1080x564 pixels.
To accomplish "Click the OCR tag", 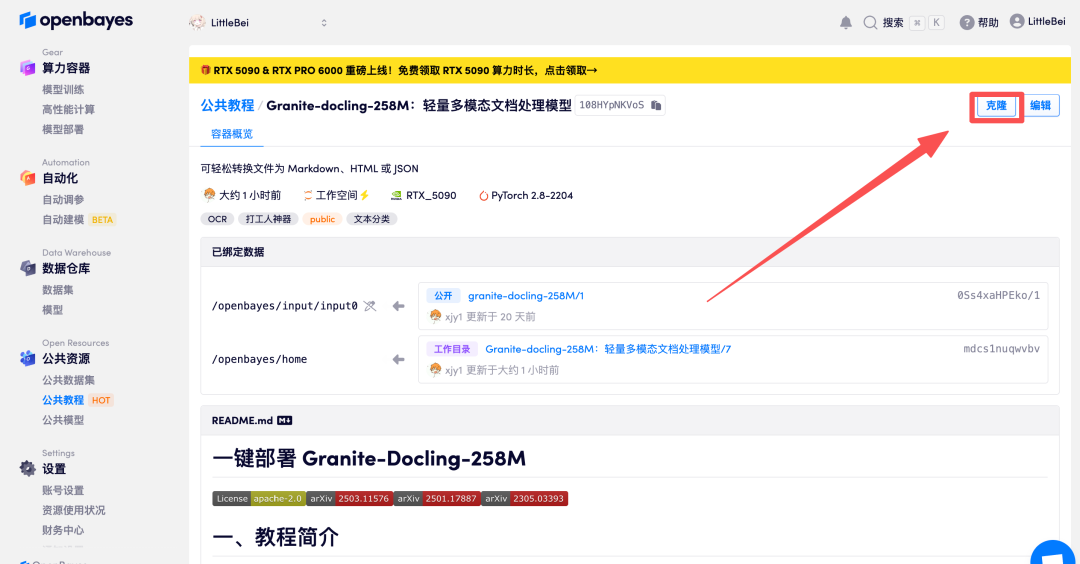I will coord(217,219).
